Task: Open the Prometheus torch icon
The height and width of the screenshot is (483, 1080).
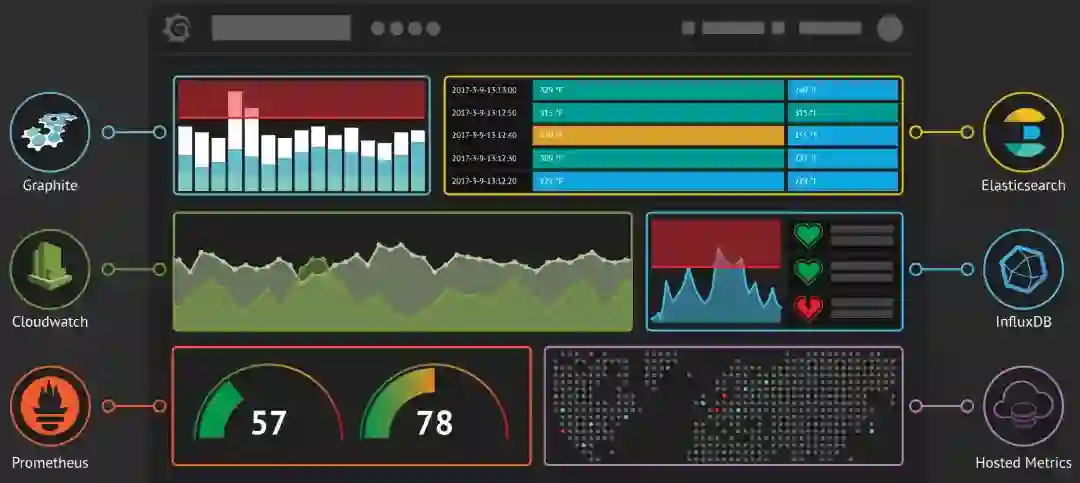Action: (x=50, y=406)
